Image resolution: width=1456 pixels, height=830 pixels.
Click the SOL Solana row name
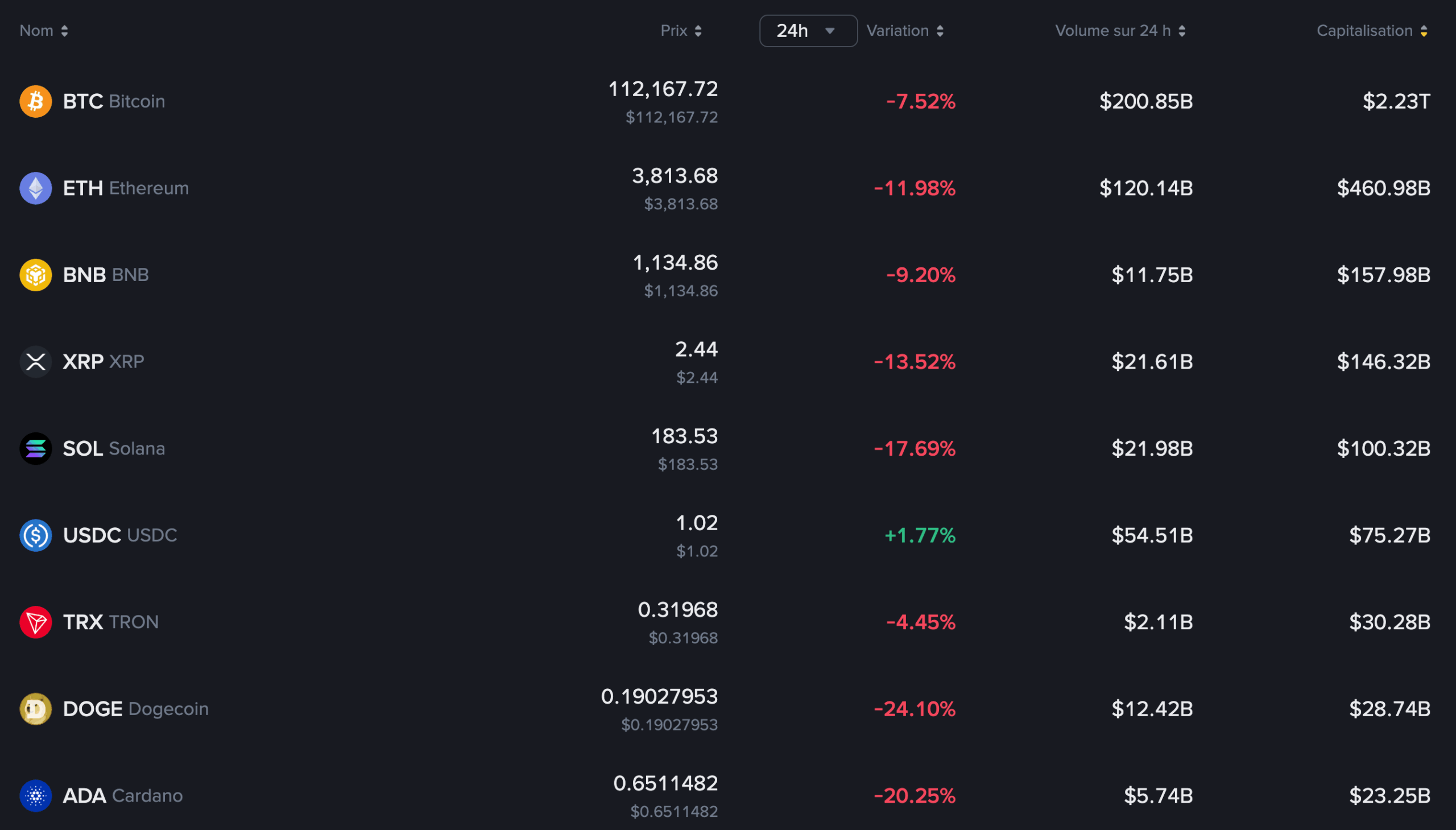tap(114, 449)
